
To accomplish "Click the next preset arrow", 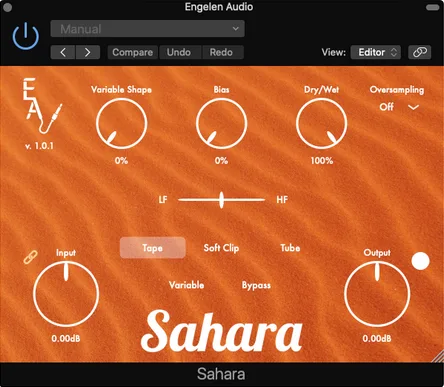I will pos(88,52).
